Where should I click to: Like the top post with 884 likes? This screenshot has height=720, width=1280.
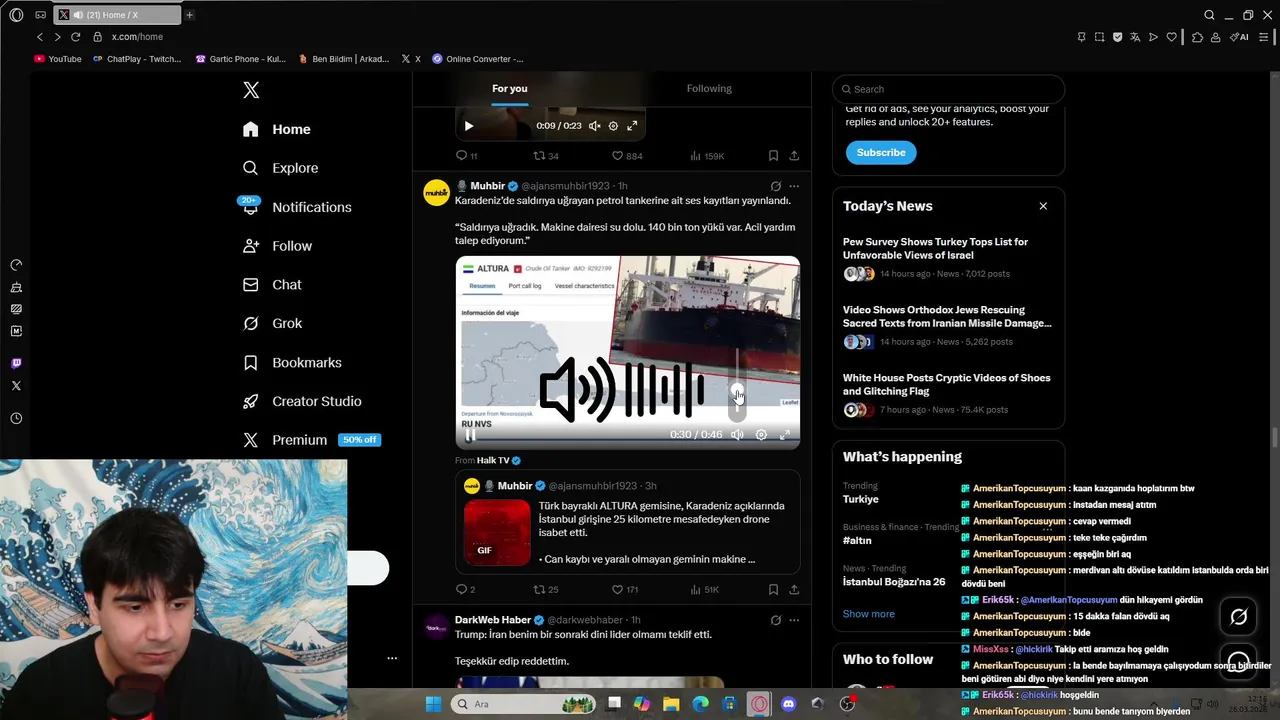627,156
